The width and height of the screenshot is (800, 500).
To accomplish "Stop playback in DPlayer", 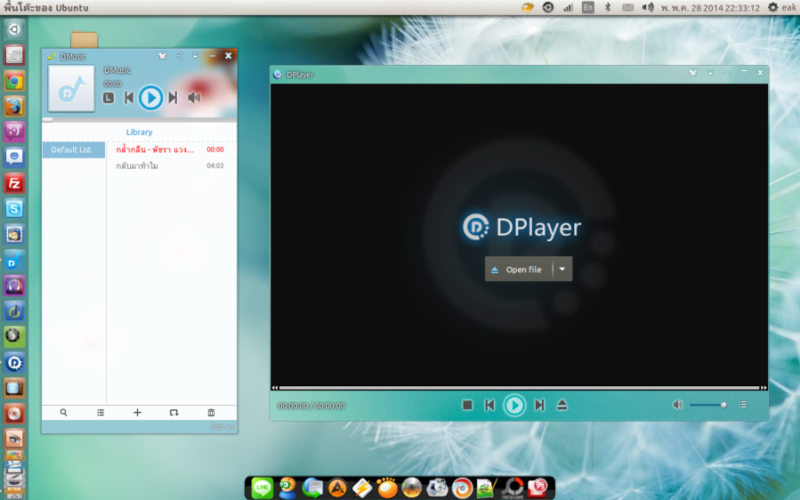I will (467, 405).
